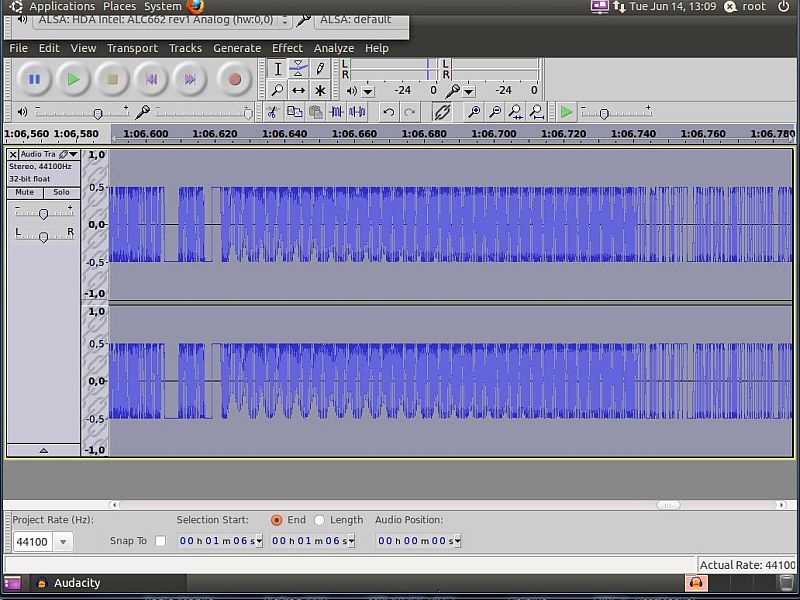The width and height of the screenshot is (800, 600).
Task: Open the Tracks menu
Action: 185,48
